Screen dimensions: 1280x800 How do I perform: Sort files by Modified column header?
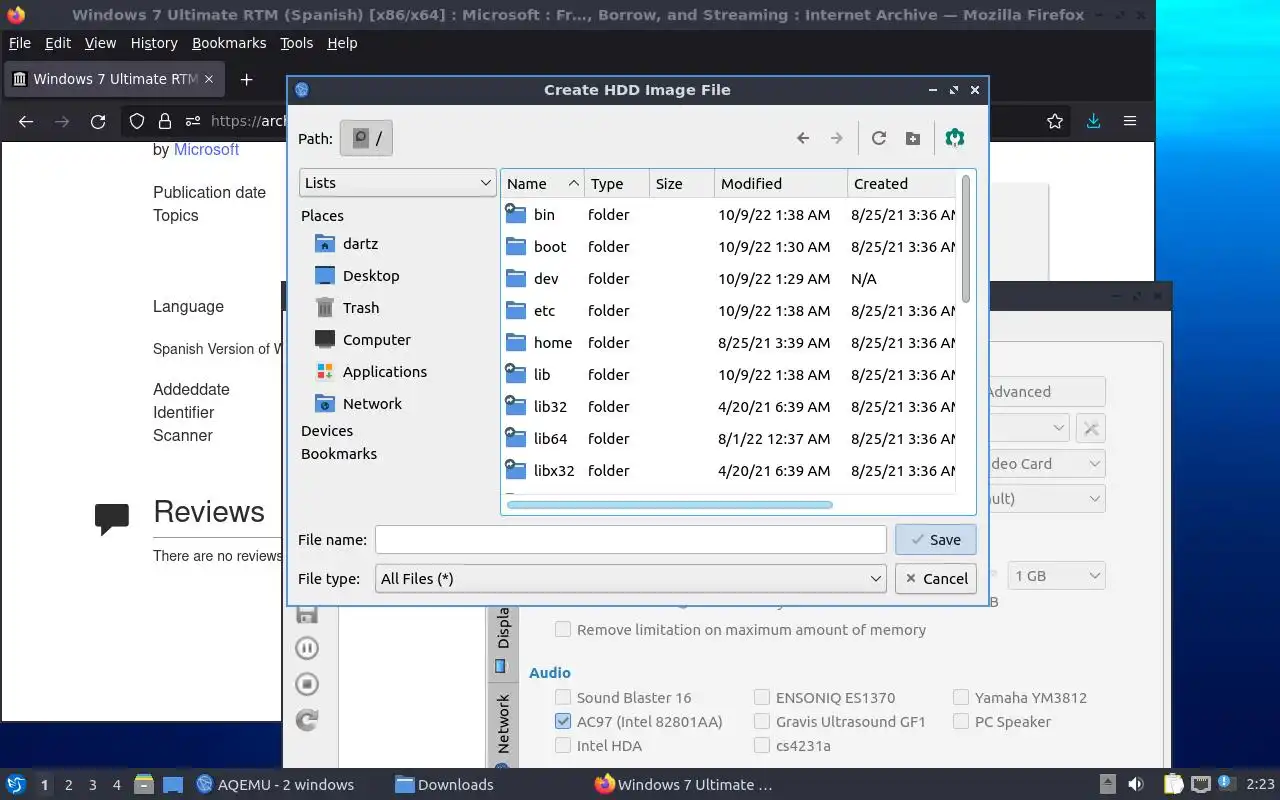[x=781, y=183]
